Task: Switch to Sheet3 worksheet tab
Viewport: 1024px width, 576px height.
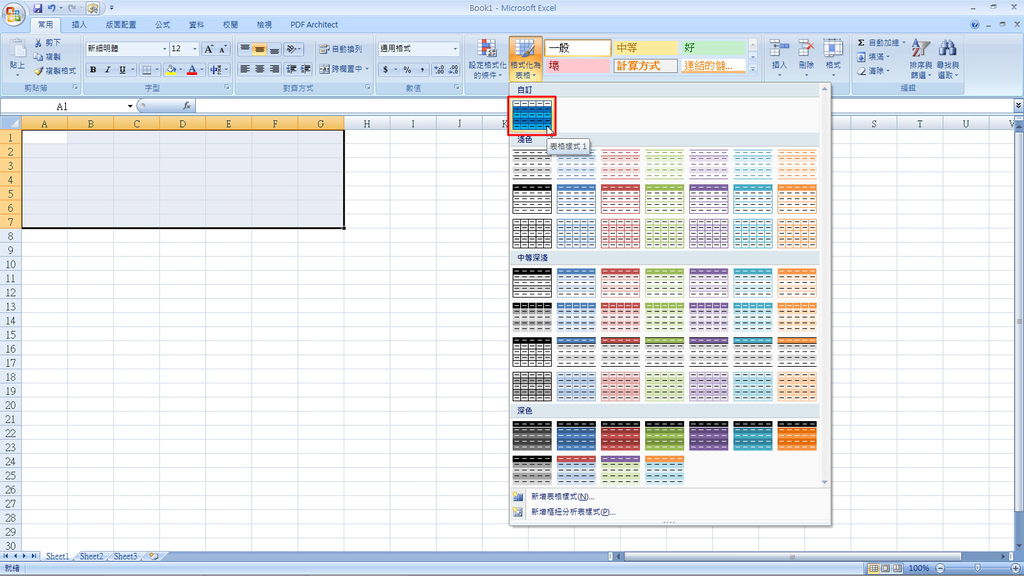Action: tap(125, 556)
